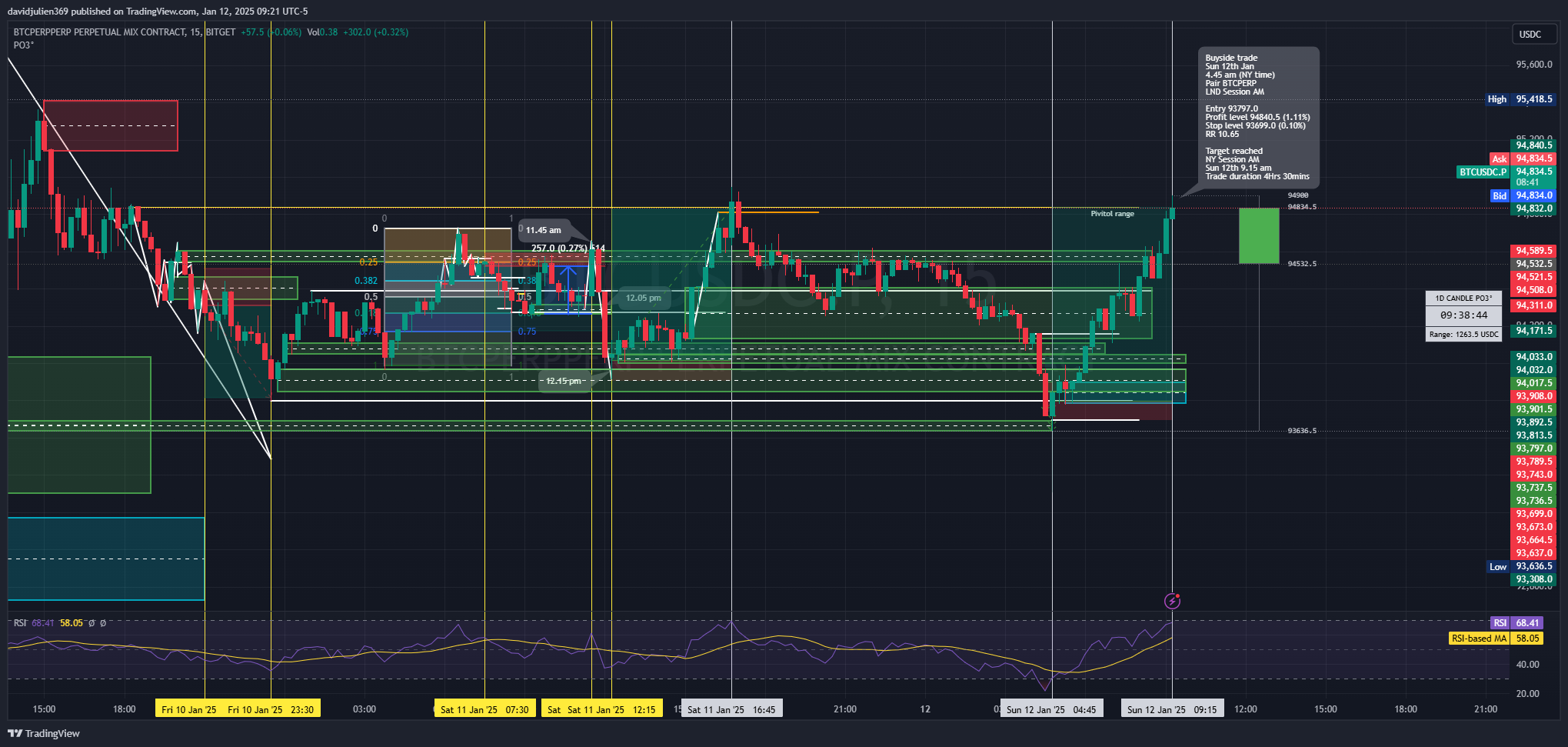Click the 94532.5 level label near the chart
Viewport: 1568px width, 747px height.
pos(1302,264)
